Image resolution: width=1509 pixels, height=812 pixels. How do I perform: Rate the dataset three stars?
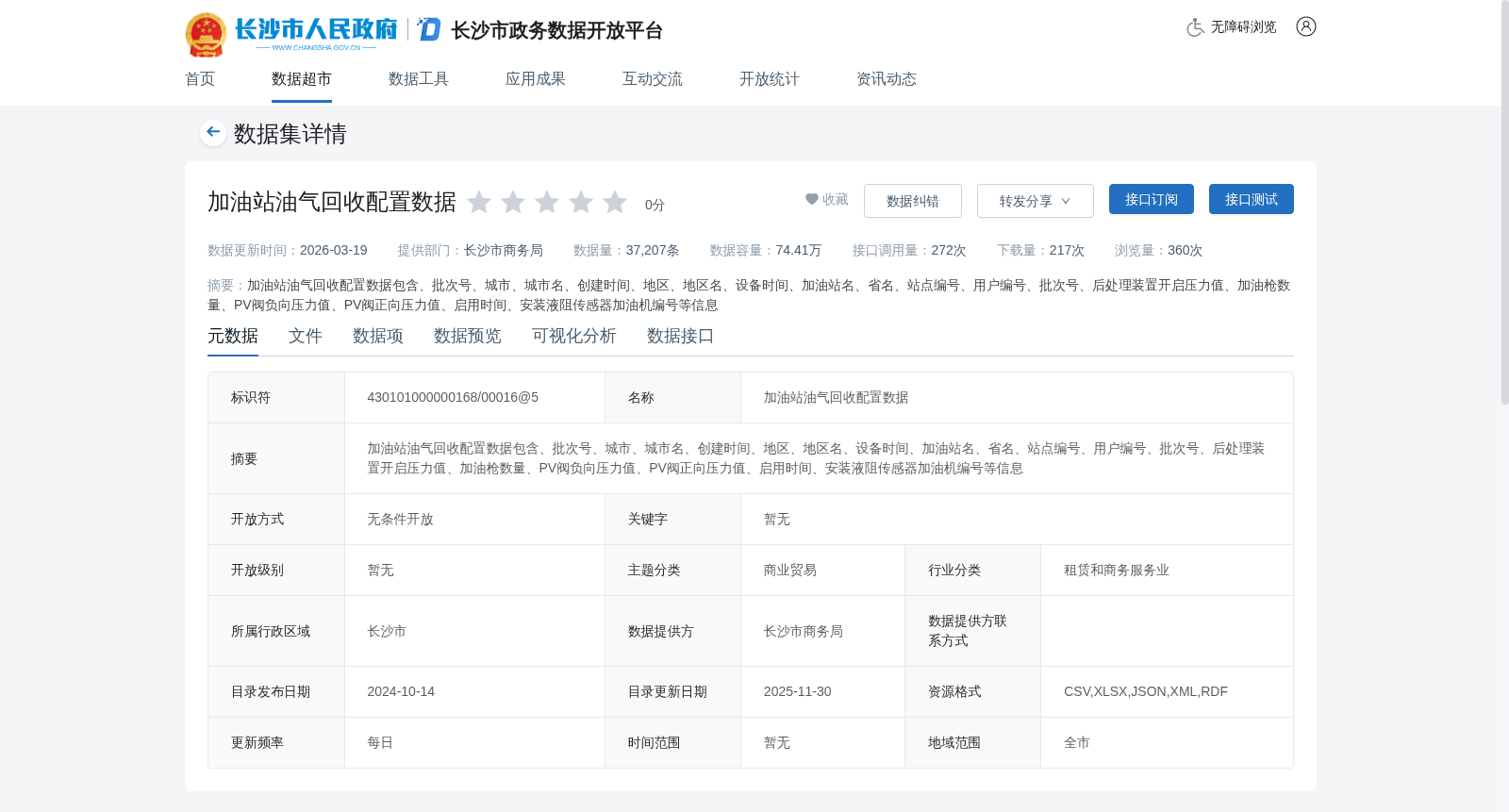coord(547,202)
